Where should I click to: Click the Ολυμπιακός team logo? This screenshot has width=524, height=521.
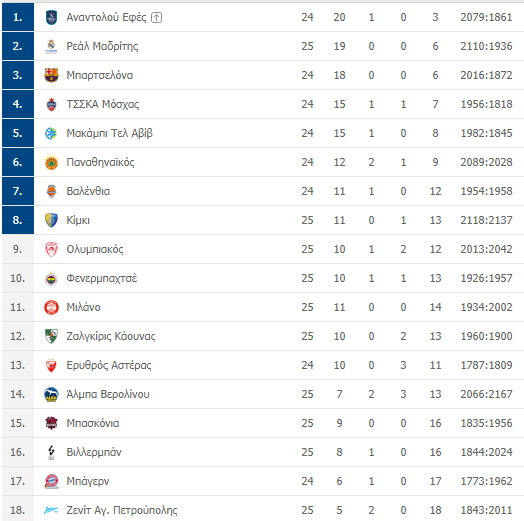(x=51, y=249)
